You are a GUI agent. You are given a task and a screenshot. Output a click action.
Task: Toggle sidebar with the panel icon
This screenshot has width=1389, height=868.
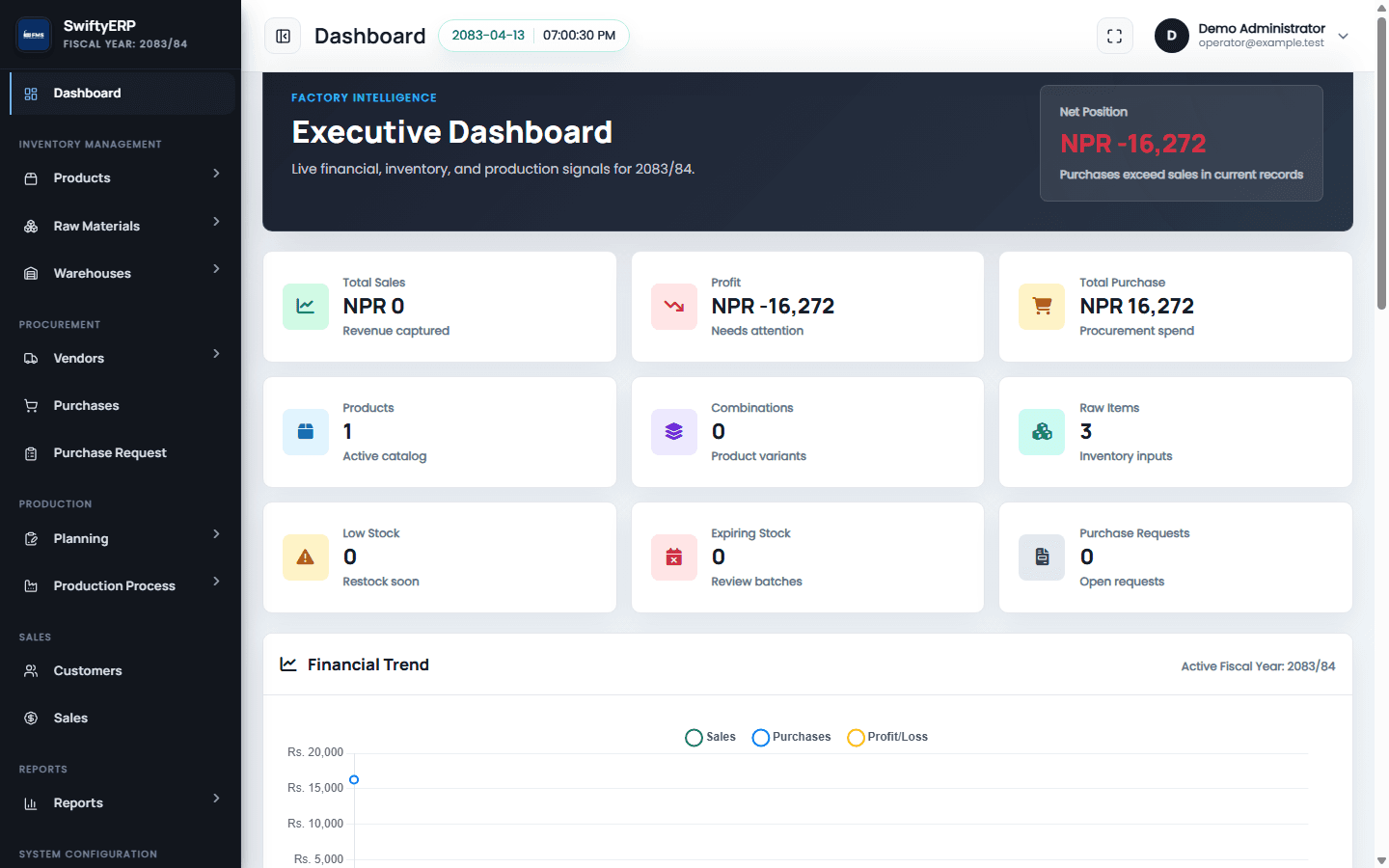(283, 36)
